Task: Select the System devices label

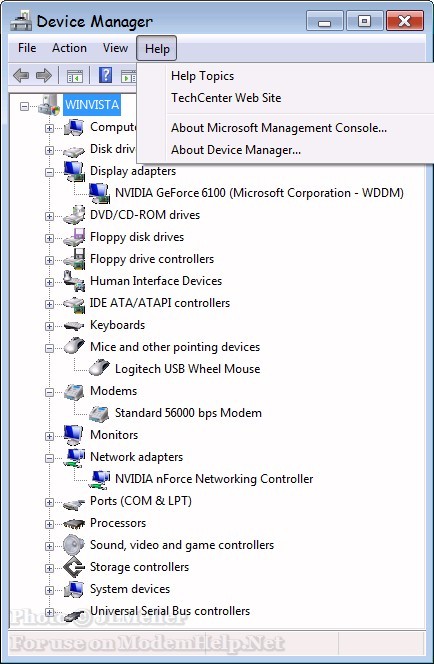Action: [130, 589]
